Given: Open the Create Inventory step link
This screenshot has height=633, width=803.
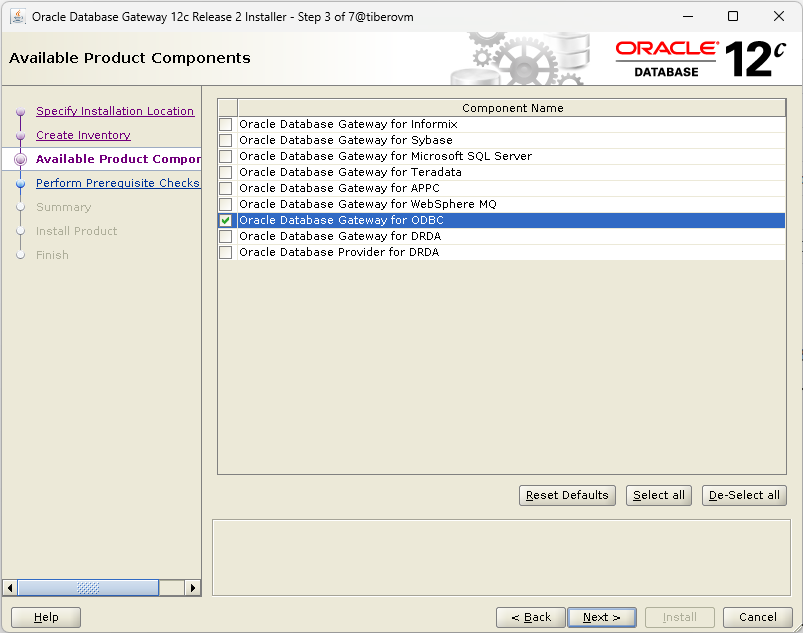Looking at the screenshot, I should pyautogui.click(x=83, y=135).
